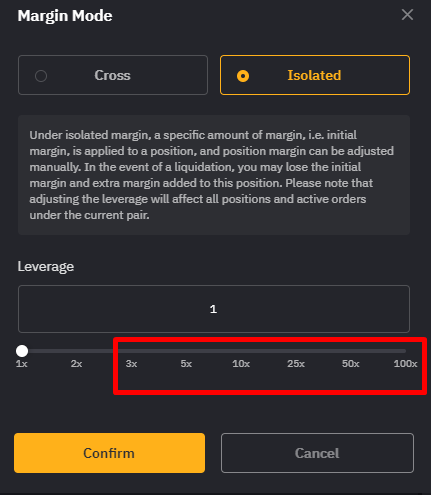Jump to the 100x leverage mark

coord(405,364)
